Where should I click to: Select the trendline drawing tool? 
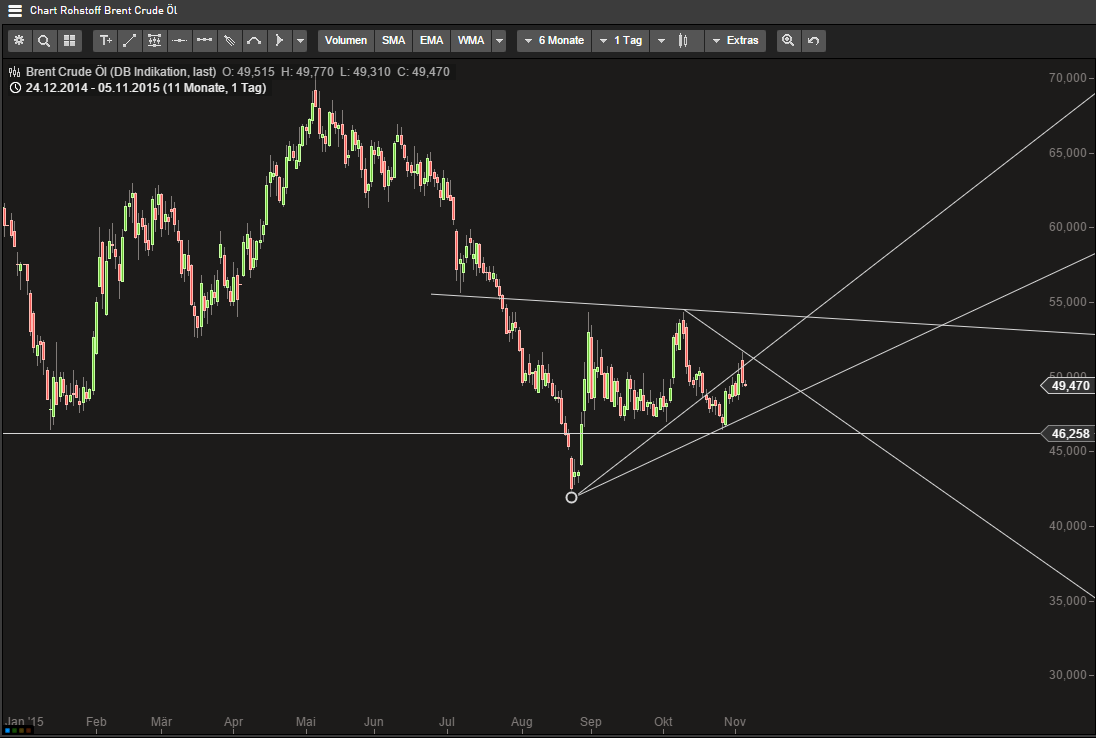129,40
